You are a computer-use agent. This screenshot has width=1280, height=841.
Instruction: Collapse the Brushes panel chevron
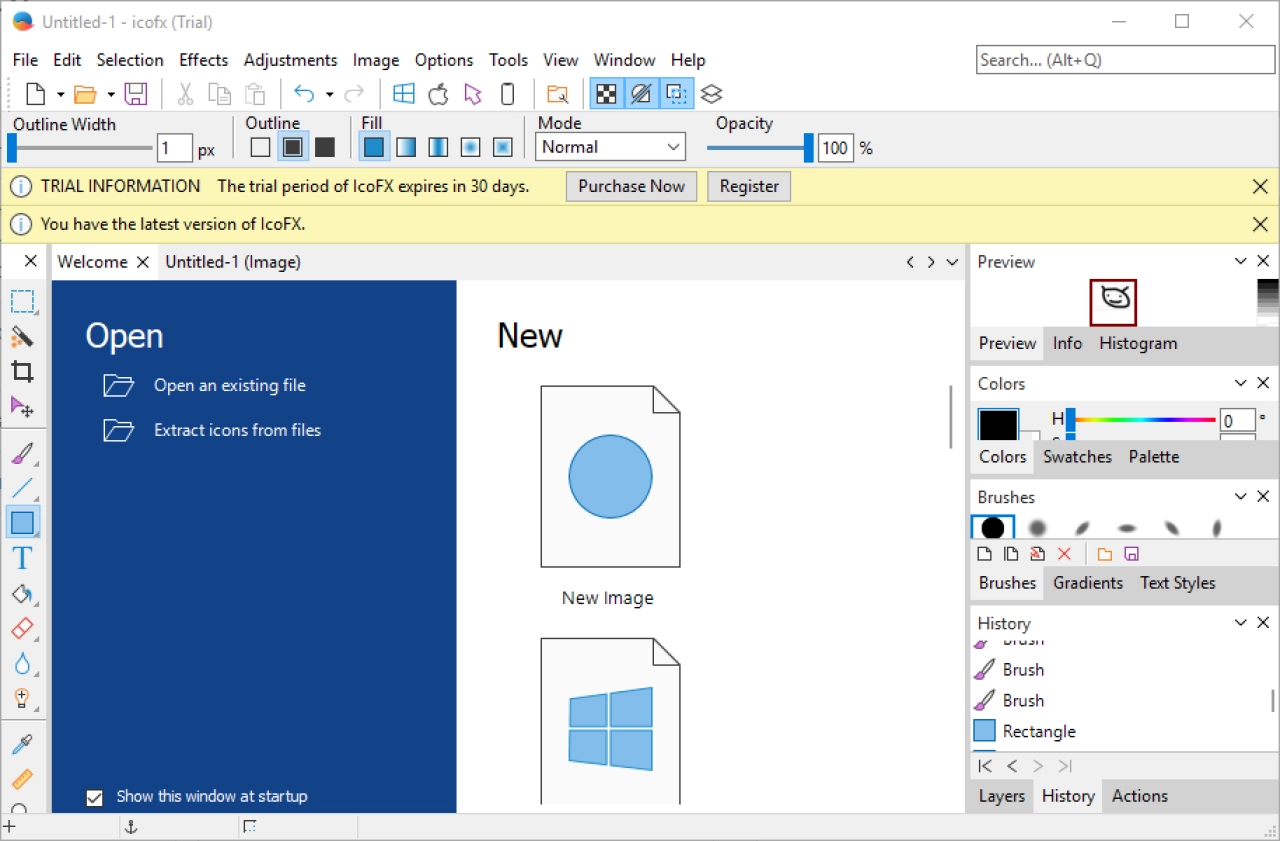[1241, 496]
